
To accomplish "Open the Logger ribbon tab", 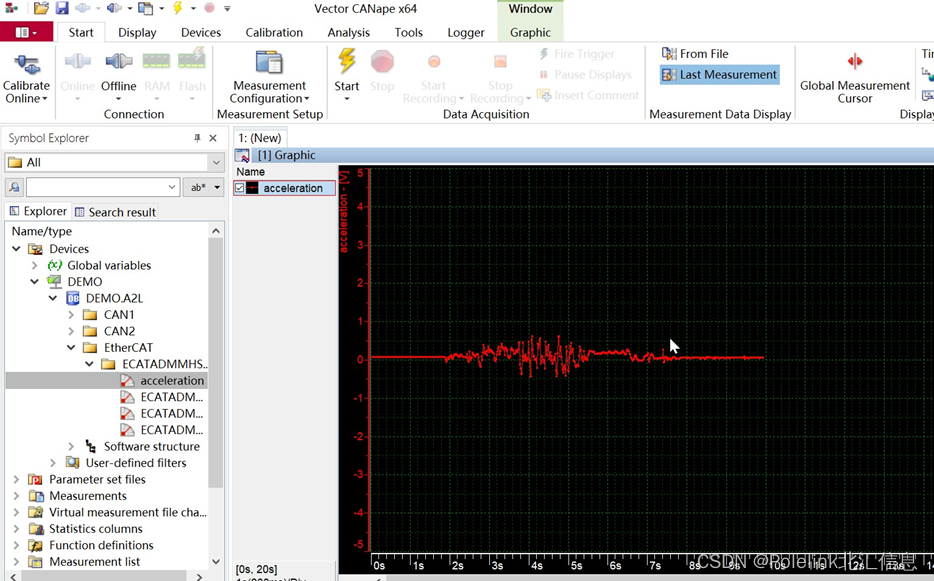I will tap(466, 32).
